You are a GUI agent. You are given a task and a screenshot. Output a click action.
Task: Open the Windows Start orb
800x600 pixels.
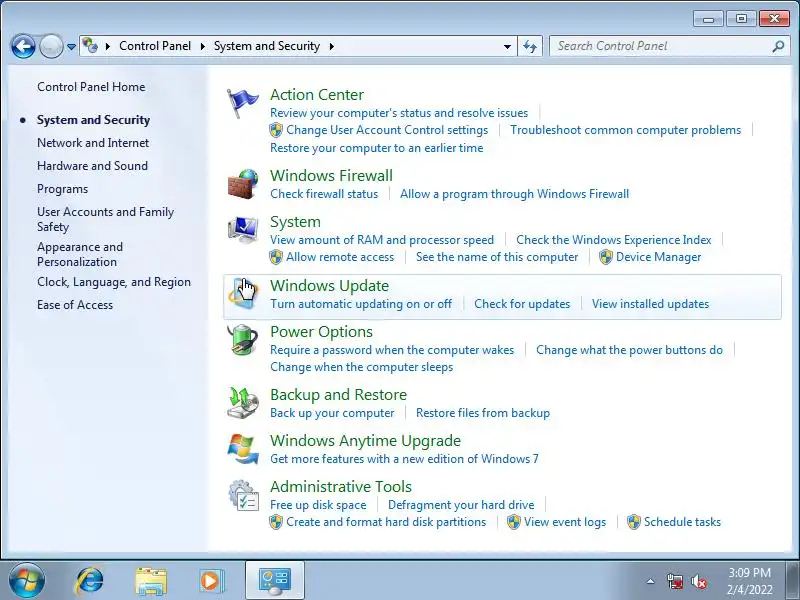pos(27,581)
